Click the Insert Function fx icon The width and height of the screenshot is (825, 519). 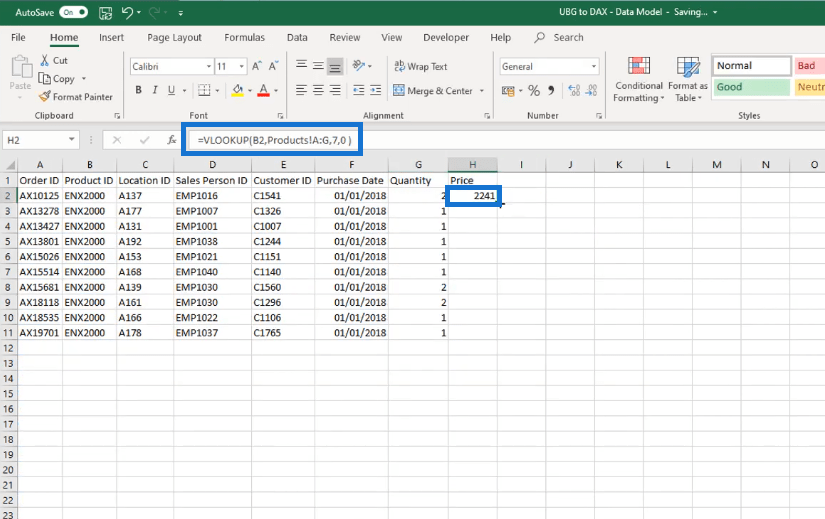(x=172, y=140)
